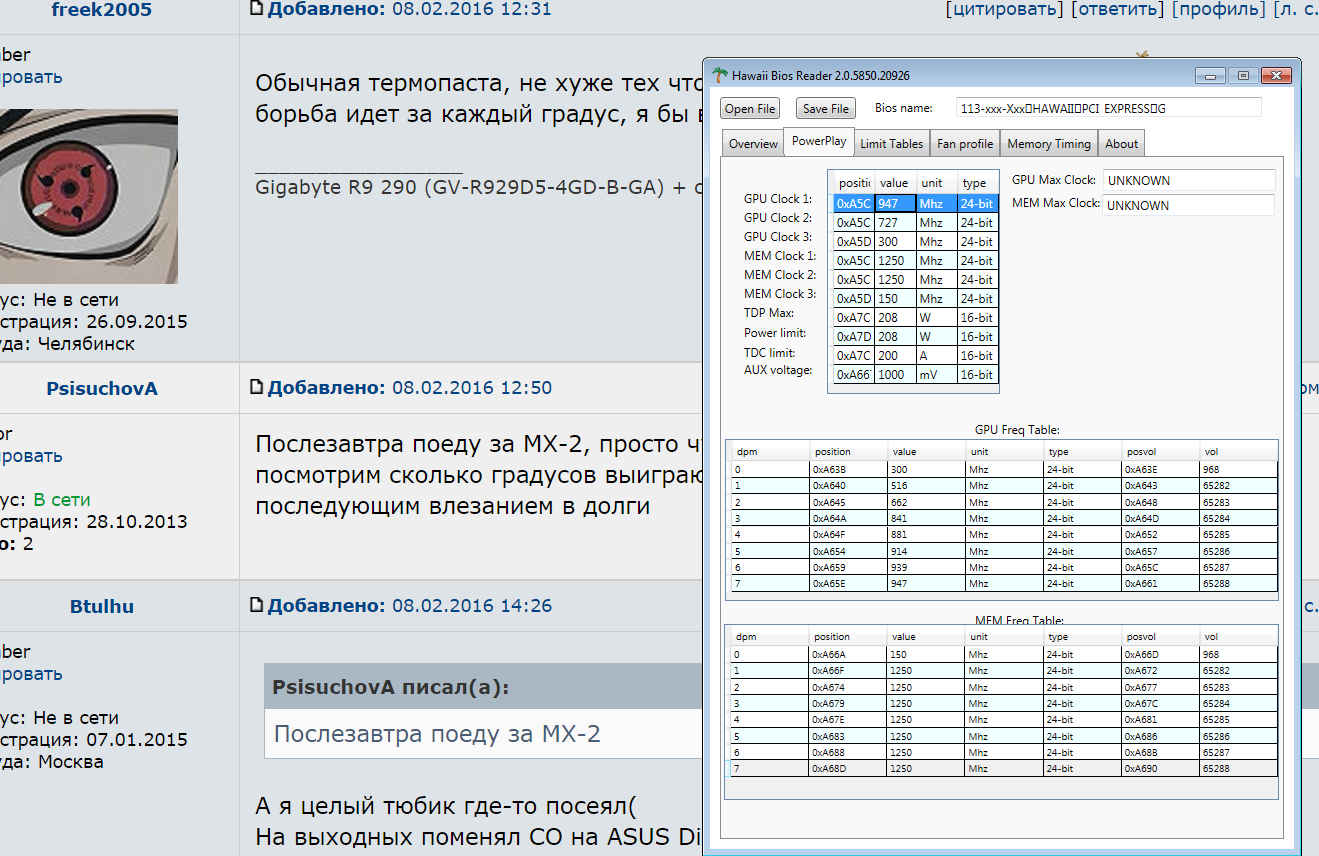1319x856 pixels.
Task: Minimize the Hawaii Bios Reader window
Action: [1212, 76]
